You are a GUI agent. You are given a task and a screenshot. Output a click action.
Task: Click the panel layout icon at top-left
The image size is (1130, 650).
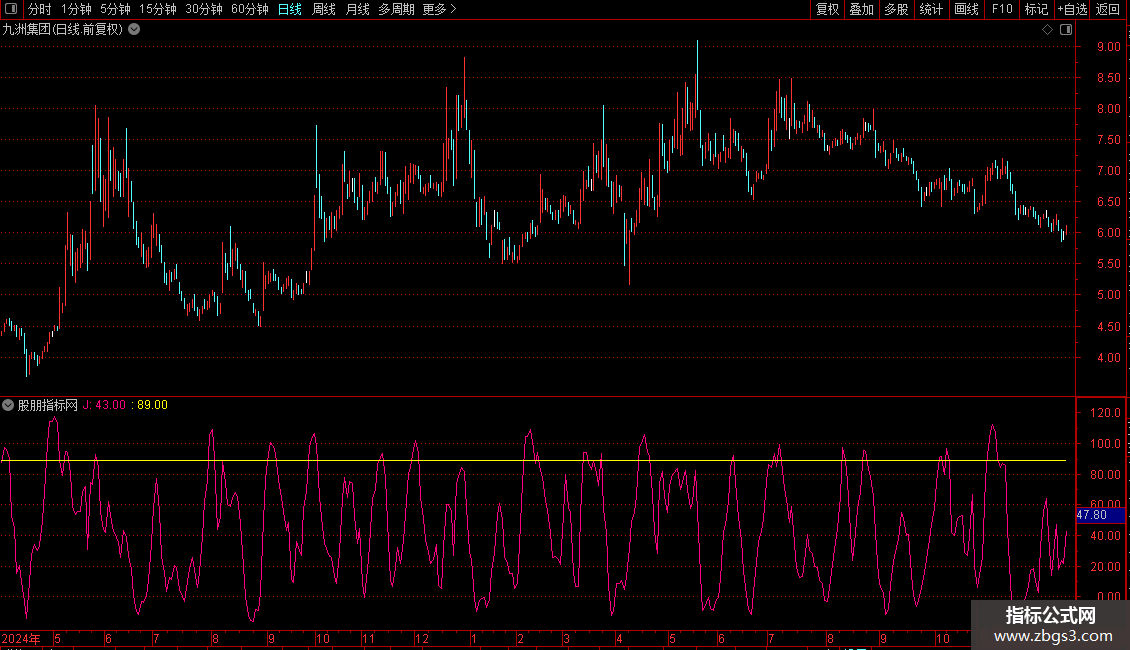pyautogui.click(x=11, y=9)
